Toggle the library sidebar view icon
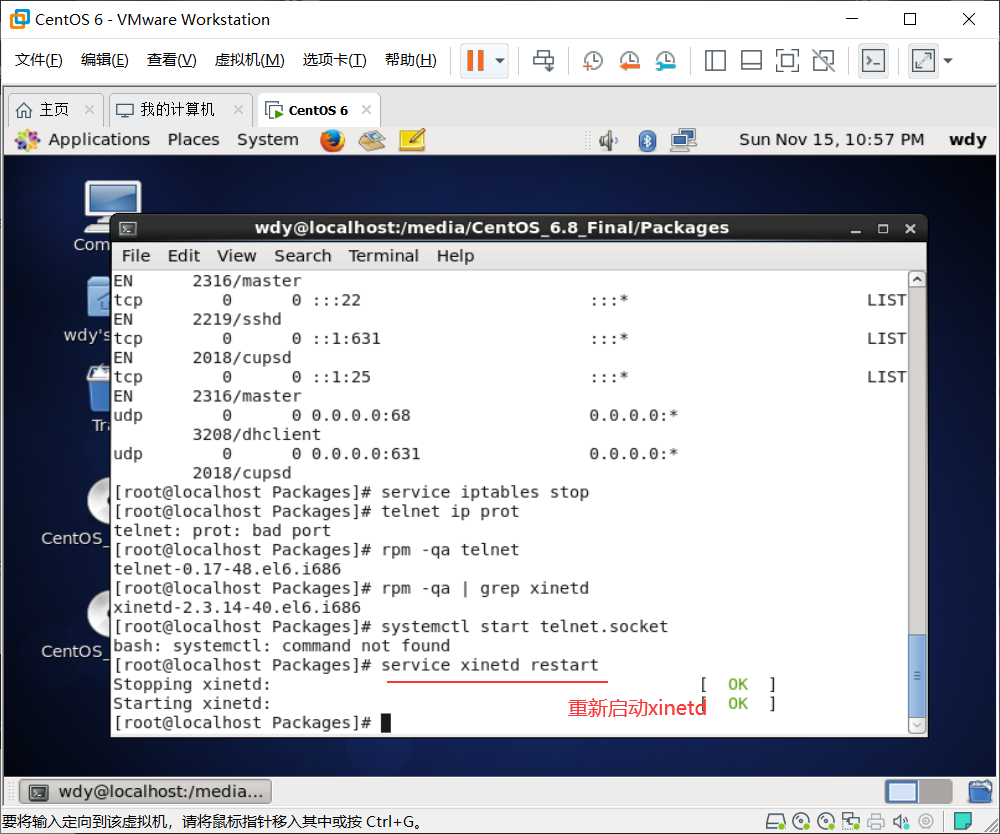 (x=715, y=61)
